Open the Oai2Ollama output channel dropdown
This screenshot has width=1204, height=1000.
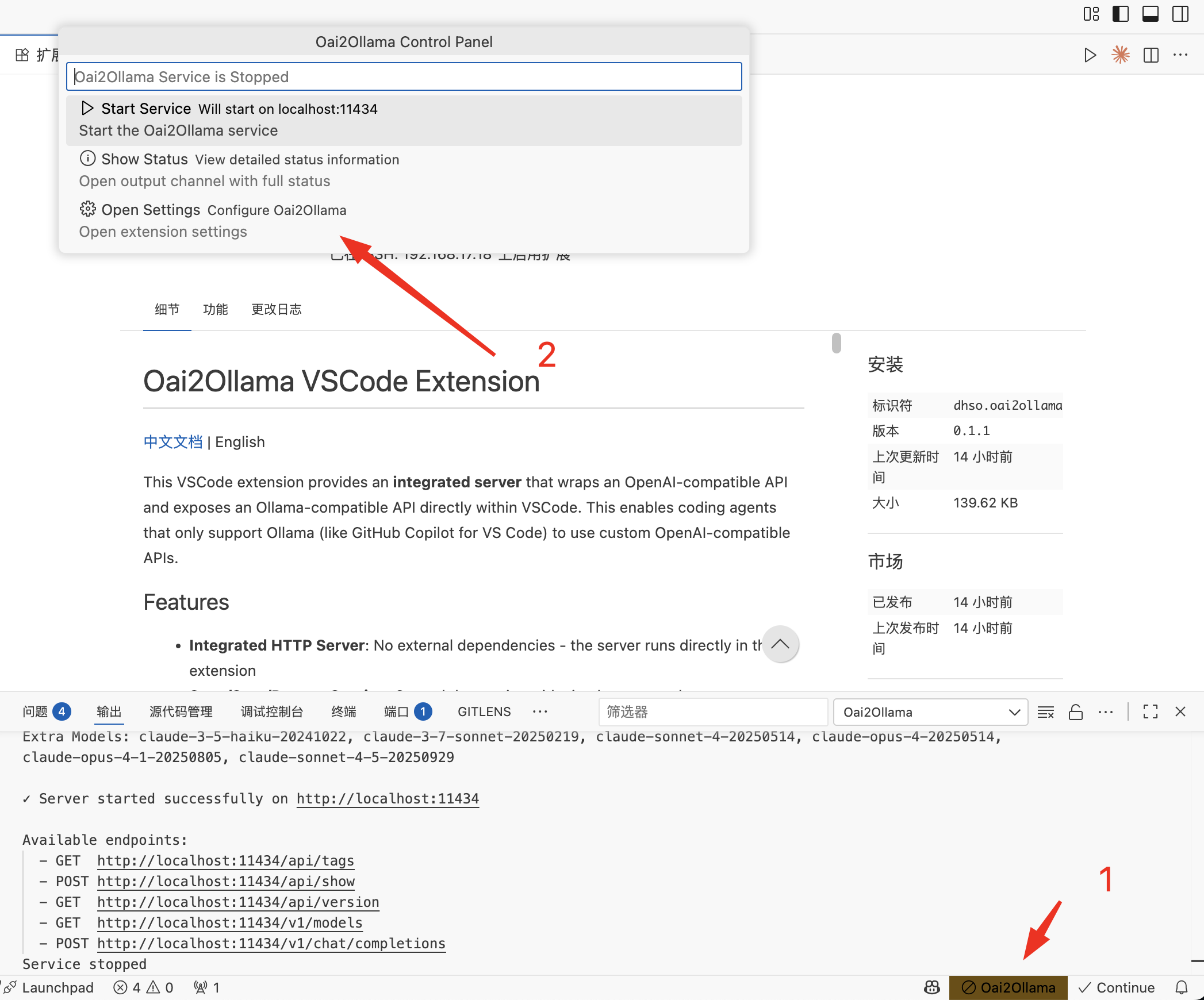coord(930,712)
